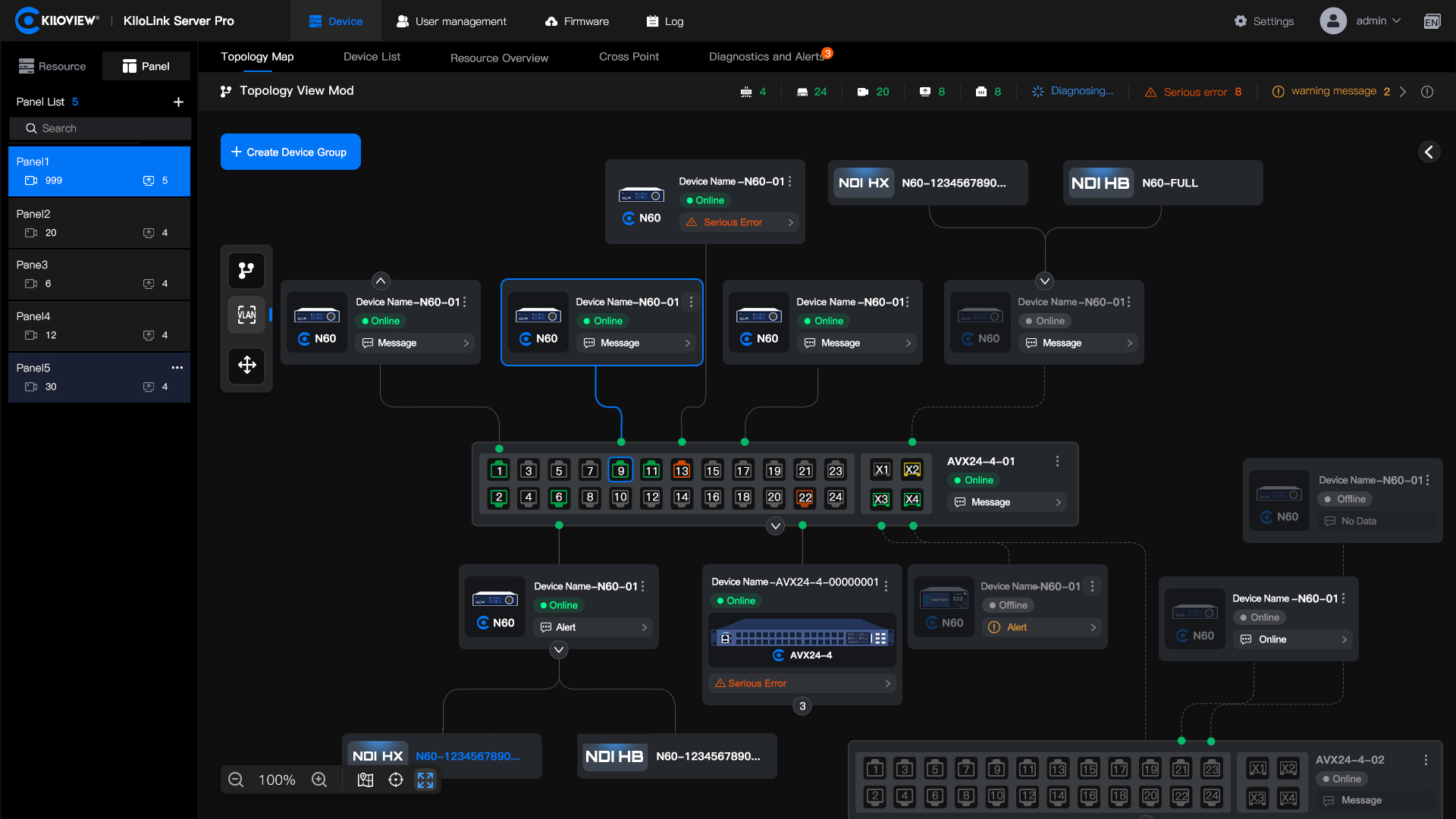Select the VLAN view tool
Screen dimensions: 1456x819
[246, 315]
